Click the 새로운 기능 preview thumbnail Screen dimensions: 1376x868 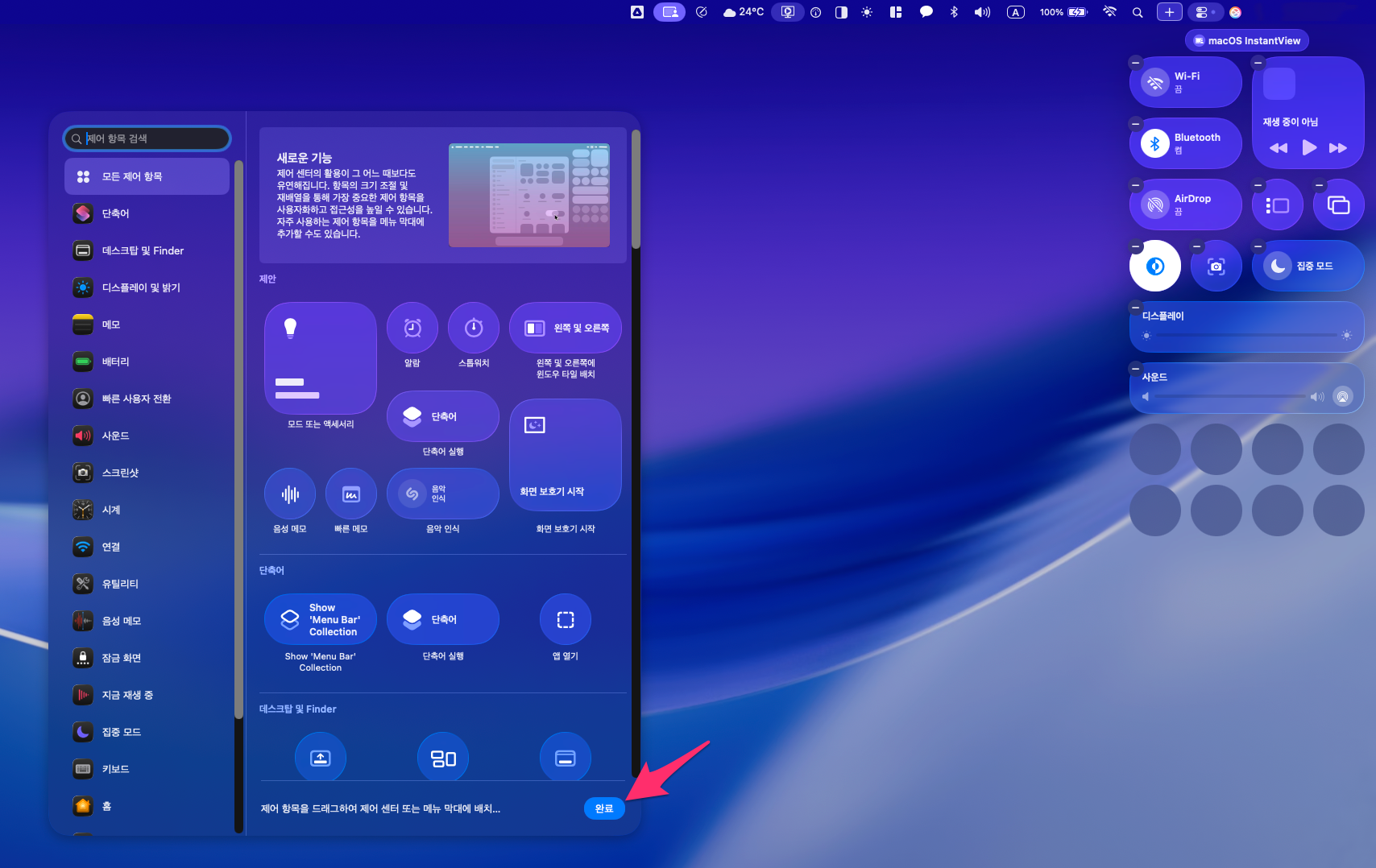coord(528,195)
